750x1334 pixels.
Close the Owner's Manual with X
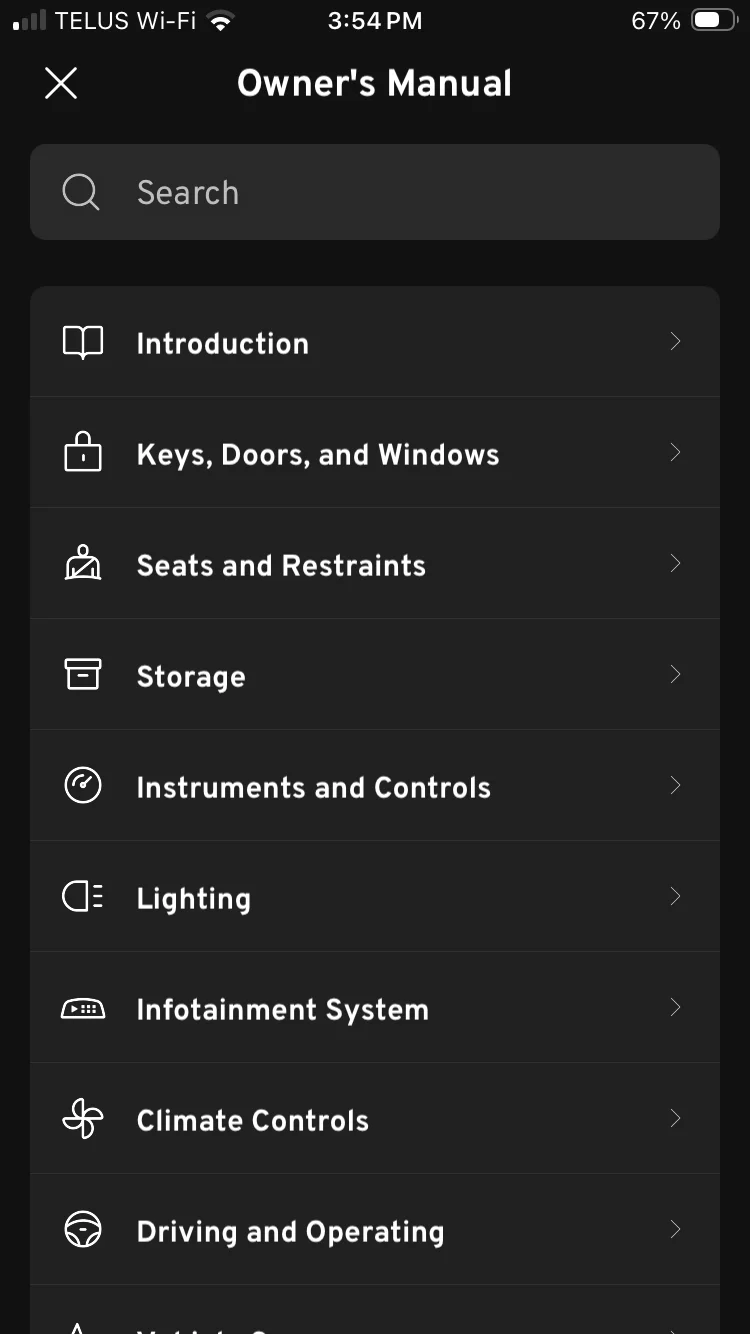(x=61, y=84)
